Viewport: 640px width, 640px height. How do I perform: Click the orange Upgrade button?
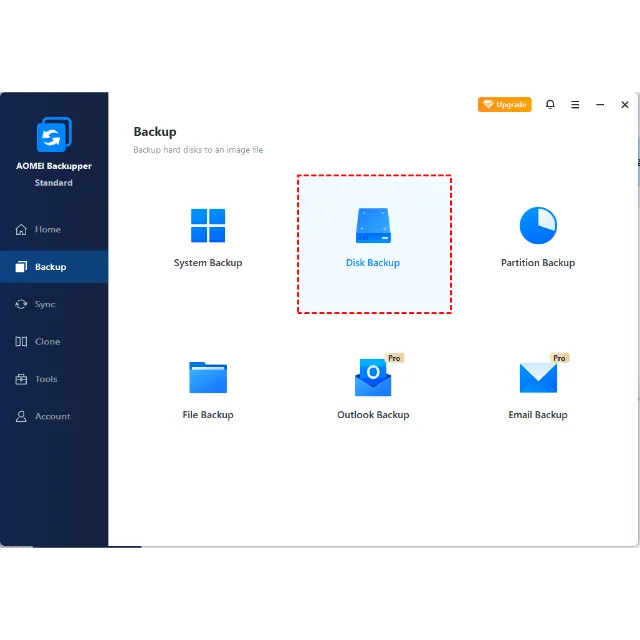tap(505, 104)
